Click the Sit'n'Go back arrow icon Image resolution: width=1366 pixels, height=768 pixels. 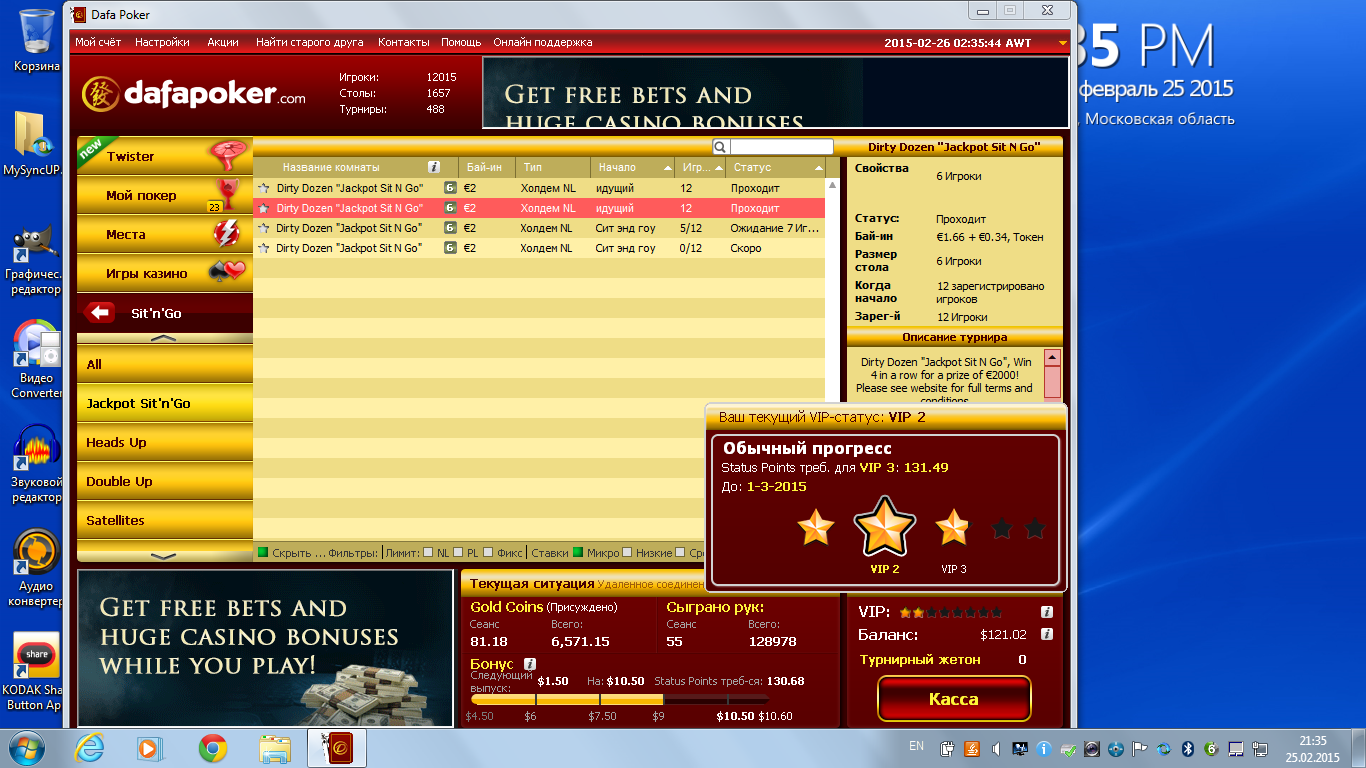100,313
